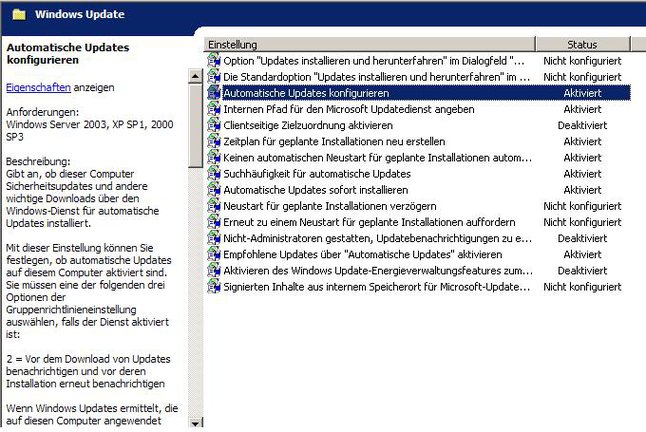Click icon next to Empfohlene Updates über
The height and width of the screenshot is (432, 646).
(x=214, y=254)
